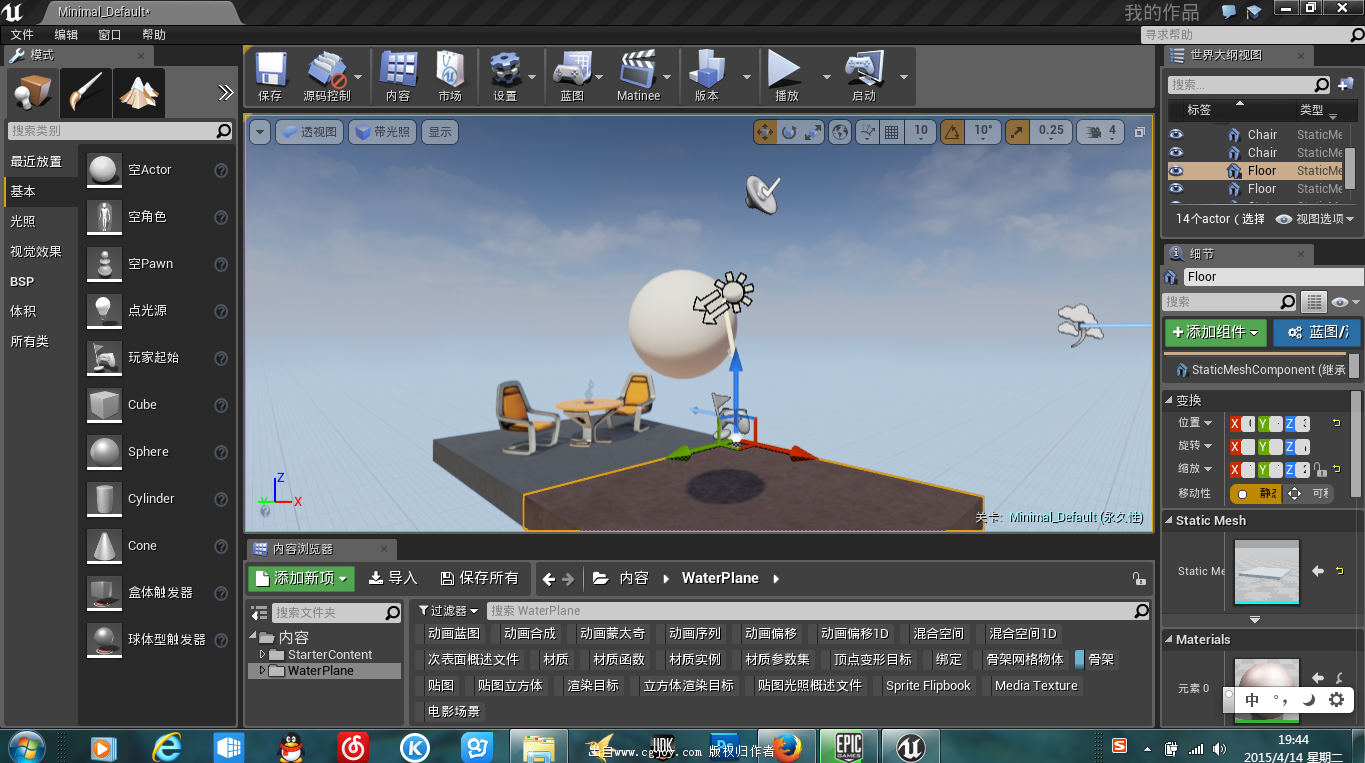Click the 添加新项 add new button
The width and height of the screenshot is (1365, 763).
pos(301,578)
